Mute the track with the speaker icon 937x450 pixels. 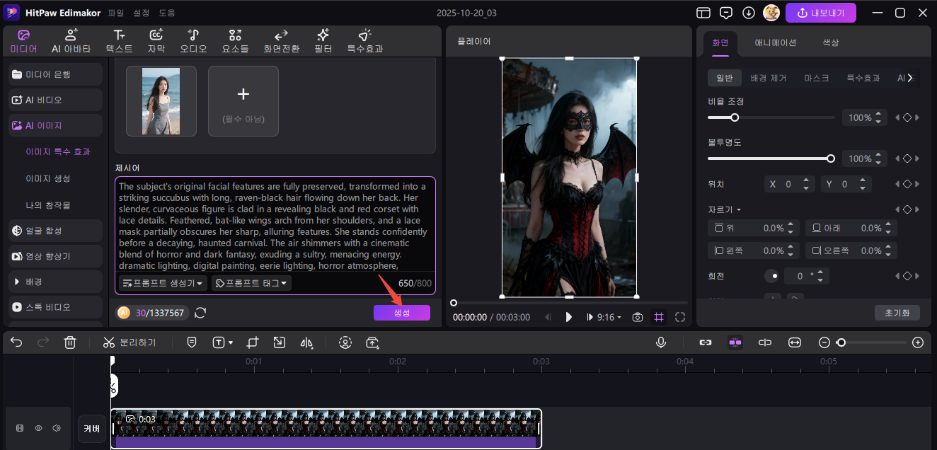[57, 428]
